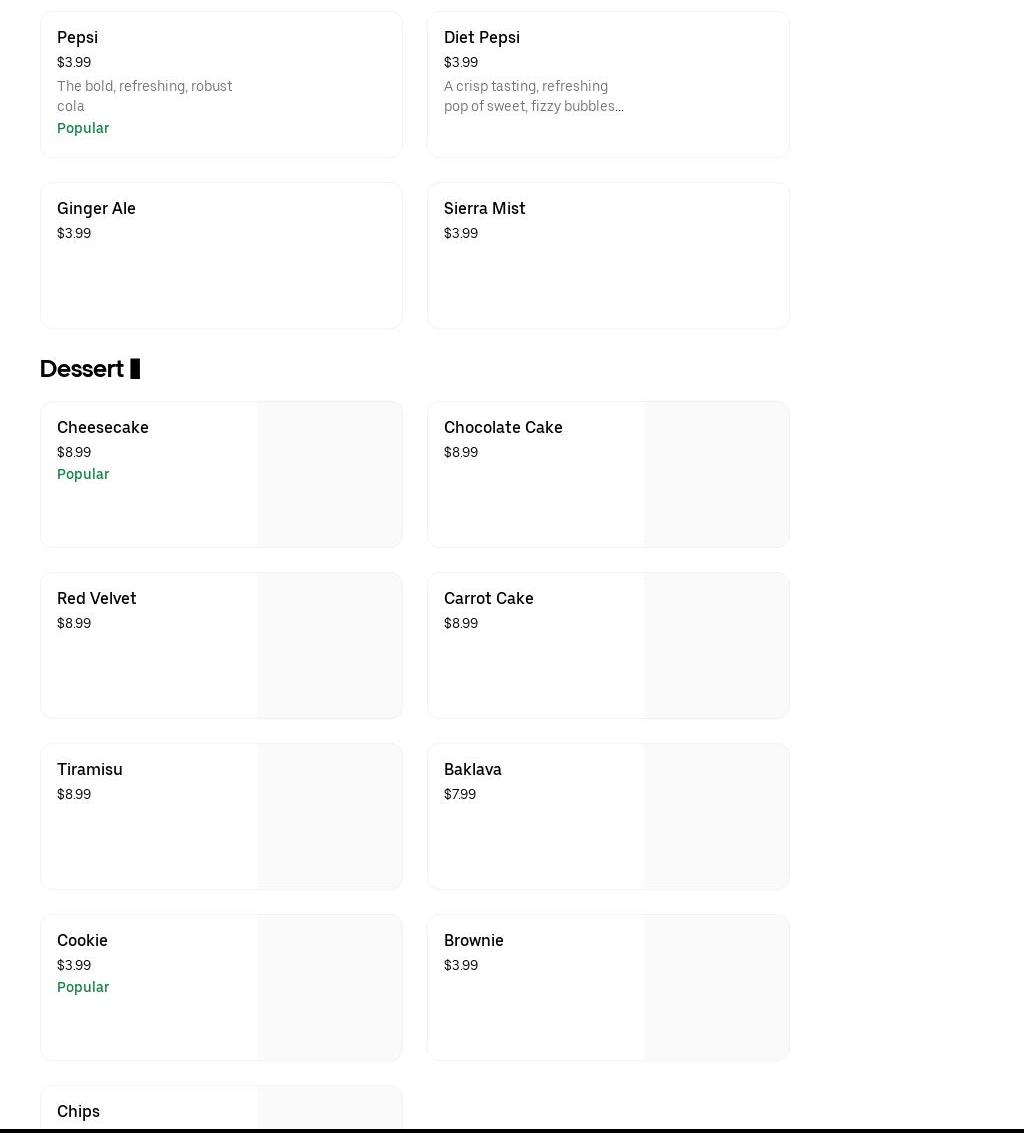
Task: Open the Red Velvet dessert title
Action: click(x=97, y=599)
